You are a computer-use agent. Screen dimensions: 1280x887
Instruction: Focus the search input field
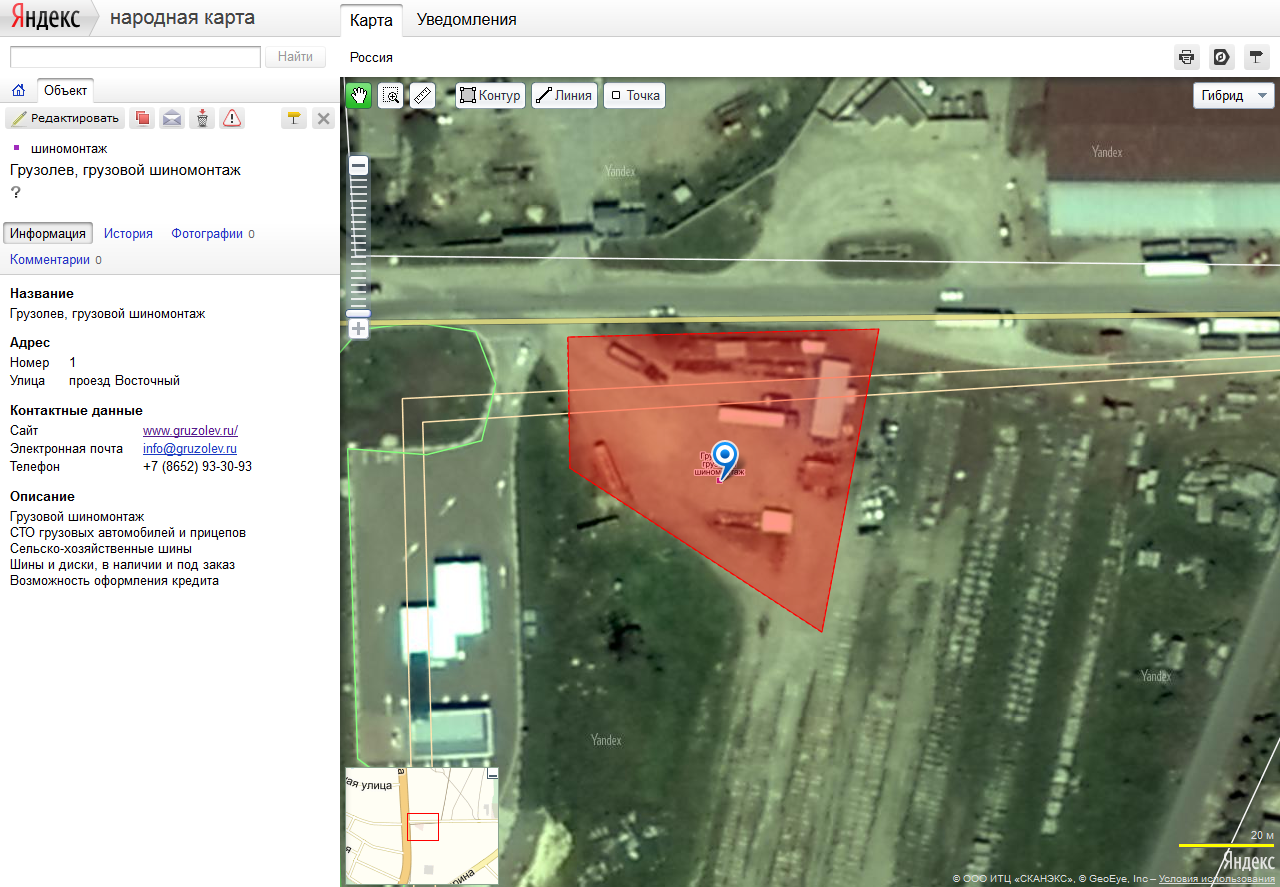click(x=135, y=57)
